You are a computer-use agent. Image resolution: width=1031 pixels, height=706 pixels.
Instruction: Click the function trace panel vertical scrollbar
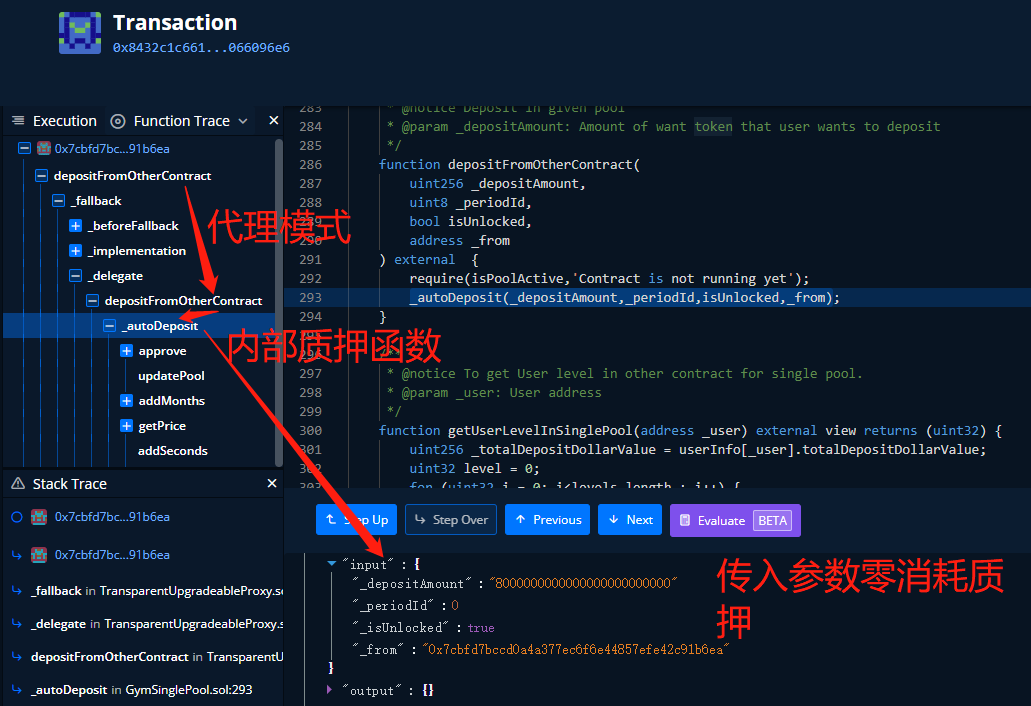click(279, 302)
